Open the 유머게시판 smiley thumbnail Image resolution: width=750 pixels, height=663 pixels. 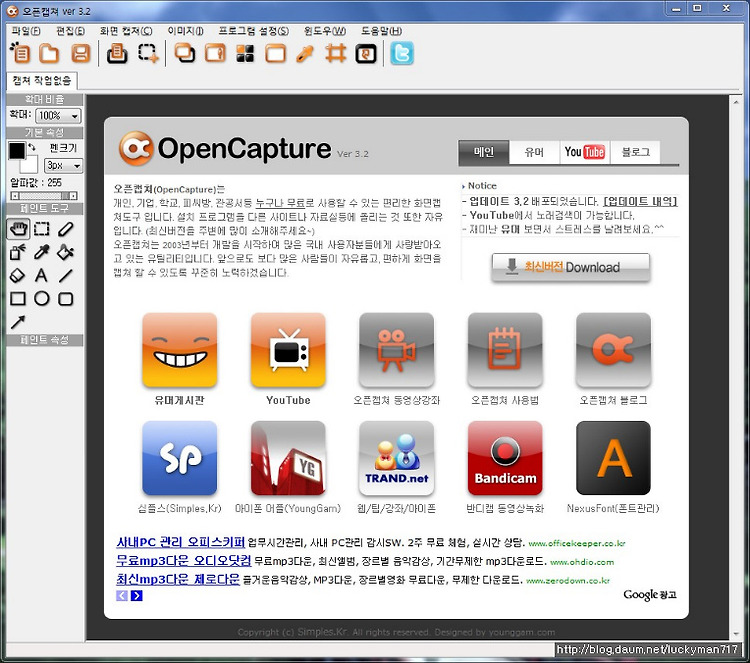coord(179,350)
